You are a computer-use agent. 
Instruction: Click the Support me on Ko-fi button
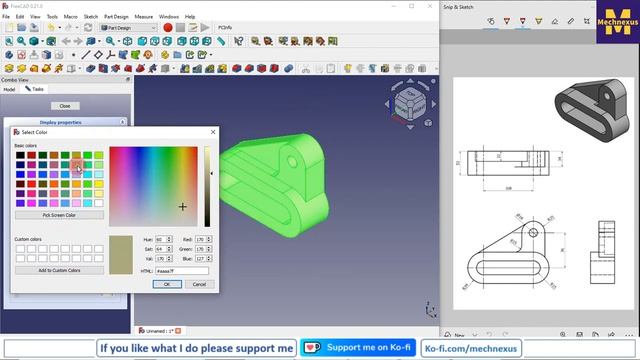tap(358, 348)
